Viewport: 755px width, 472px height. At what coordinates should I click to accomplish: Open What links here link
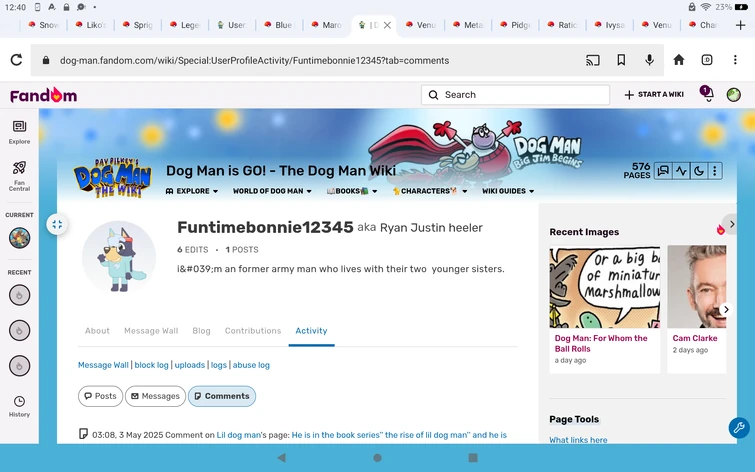tap(578, 440)
